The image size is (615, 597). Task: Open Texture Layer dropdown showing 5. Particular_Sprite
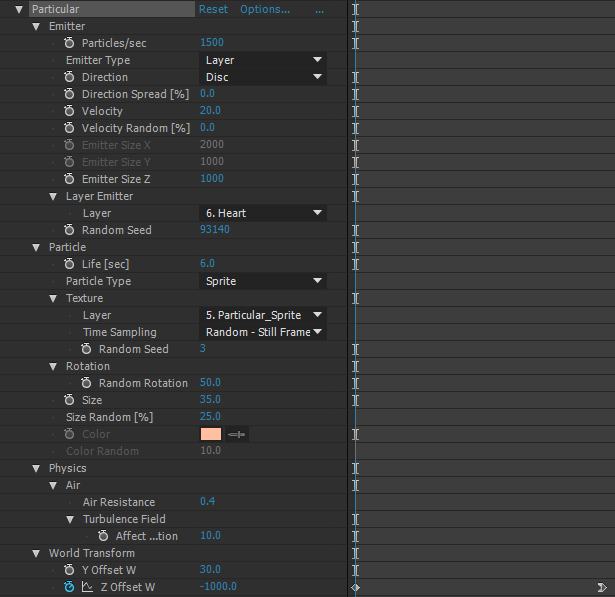coord(263,315)
